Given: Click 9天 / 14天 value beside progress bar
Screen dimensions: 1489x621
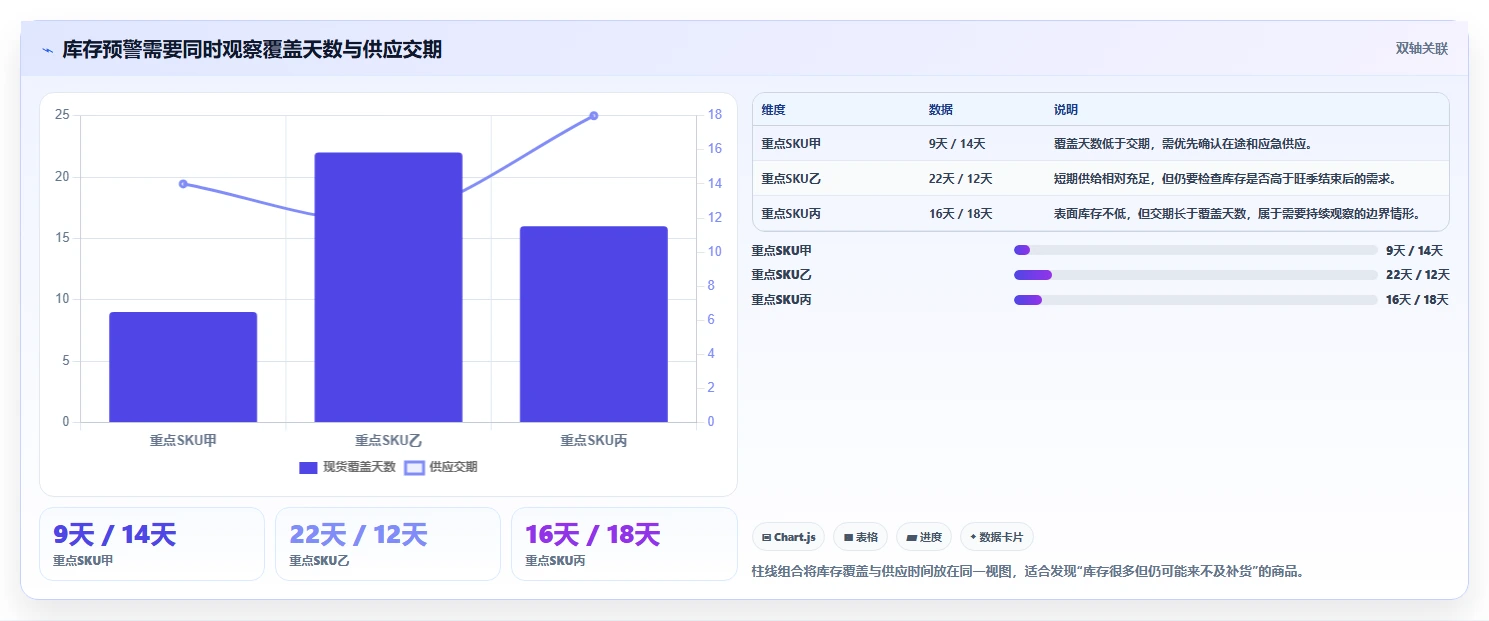Looking at the screenshot, I should point(1414,251).
